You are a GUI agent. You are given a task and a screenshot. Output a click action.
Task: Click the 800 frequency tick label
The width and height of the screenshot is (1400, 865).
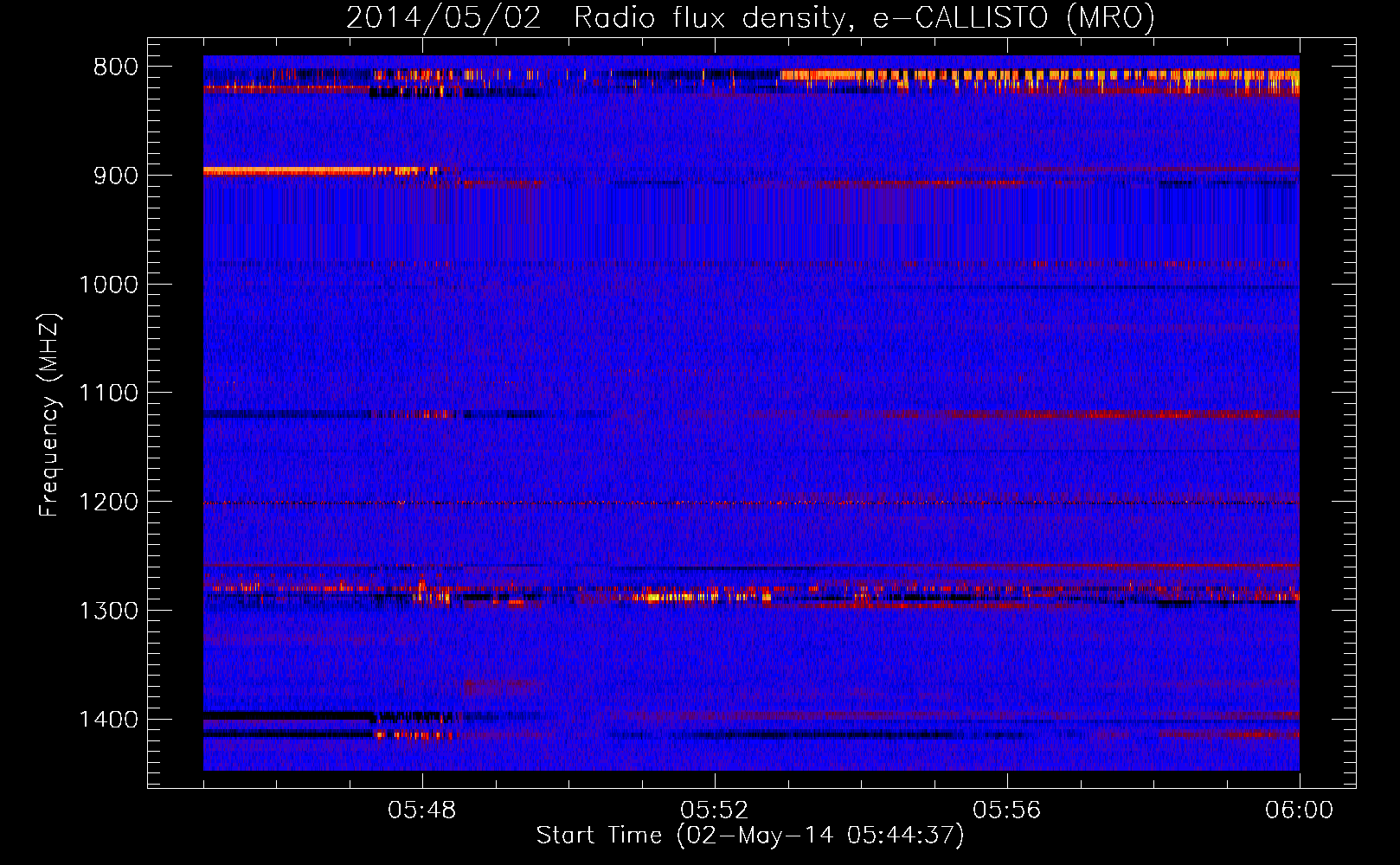point(116,67)
